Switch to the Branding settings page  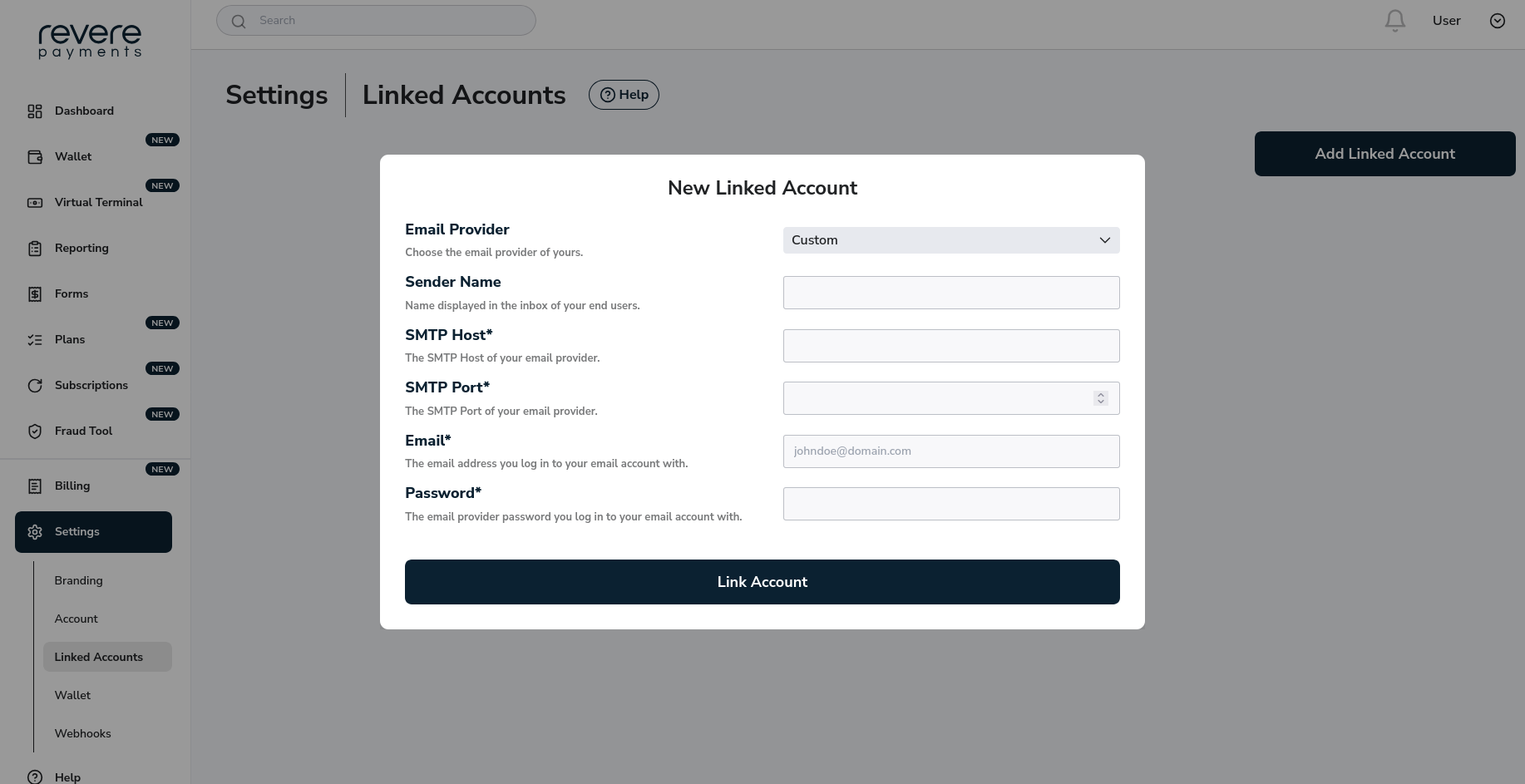[78, 580]
